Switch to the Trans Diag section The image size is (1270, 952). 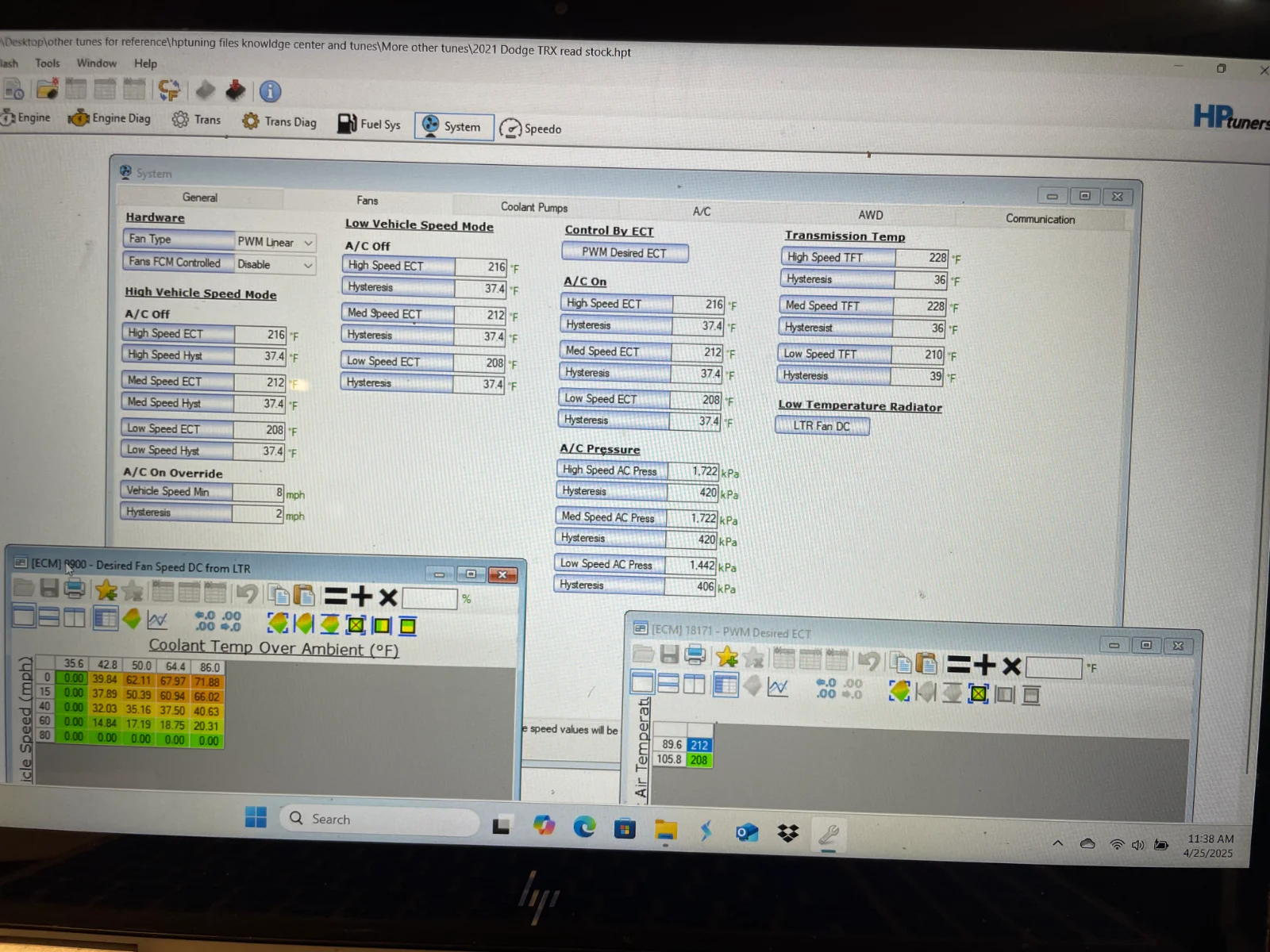pyautogui.click(x=279, y=121)
